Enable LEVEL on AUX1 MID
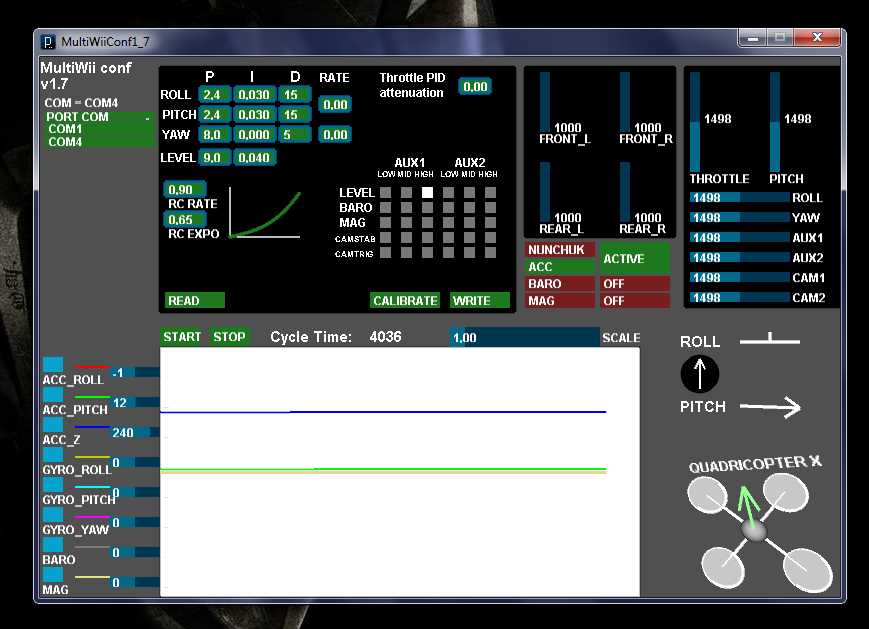The image size is (869, 629). (x=406, y=192)
